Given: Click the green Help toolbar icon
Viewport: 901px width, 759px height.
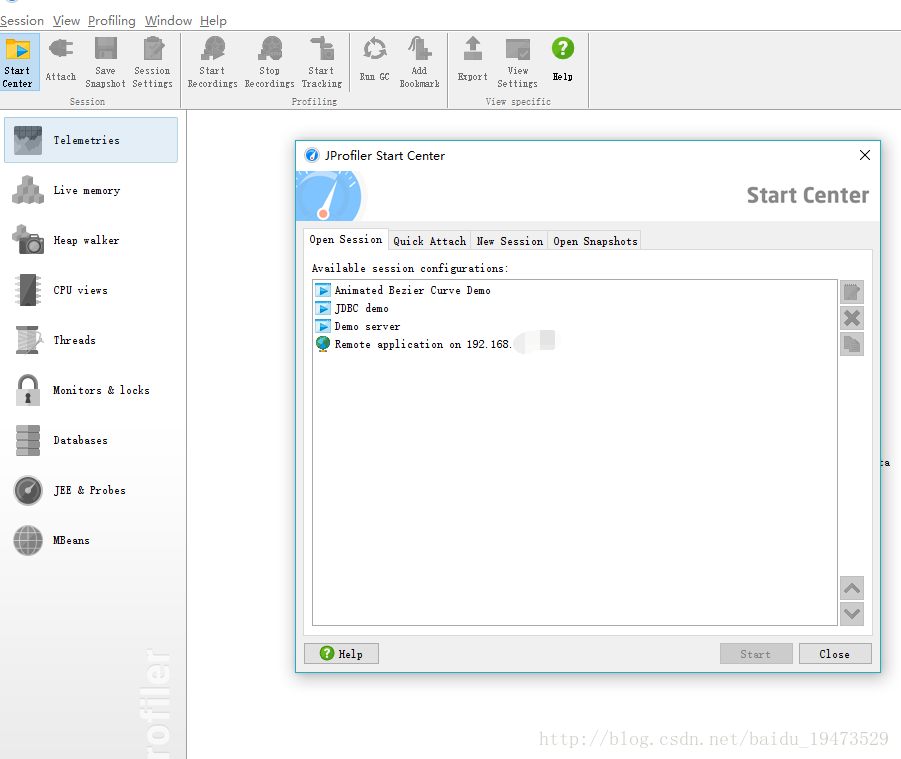Looking at the screenshot, I should click(x=563, y=48).
